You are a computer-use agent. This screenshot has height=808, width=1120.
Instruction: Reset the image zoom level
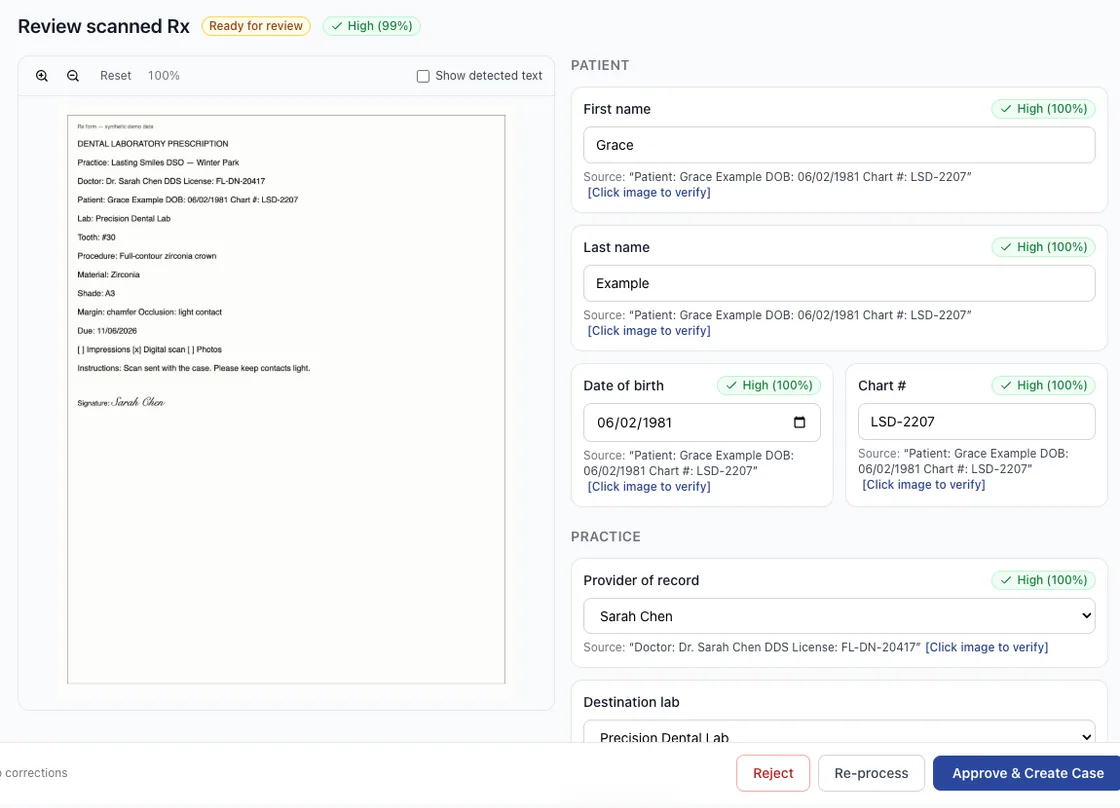pyautogui.click(x=116, y=76)
